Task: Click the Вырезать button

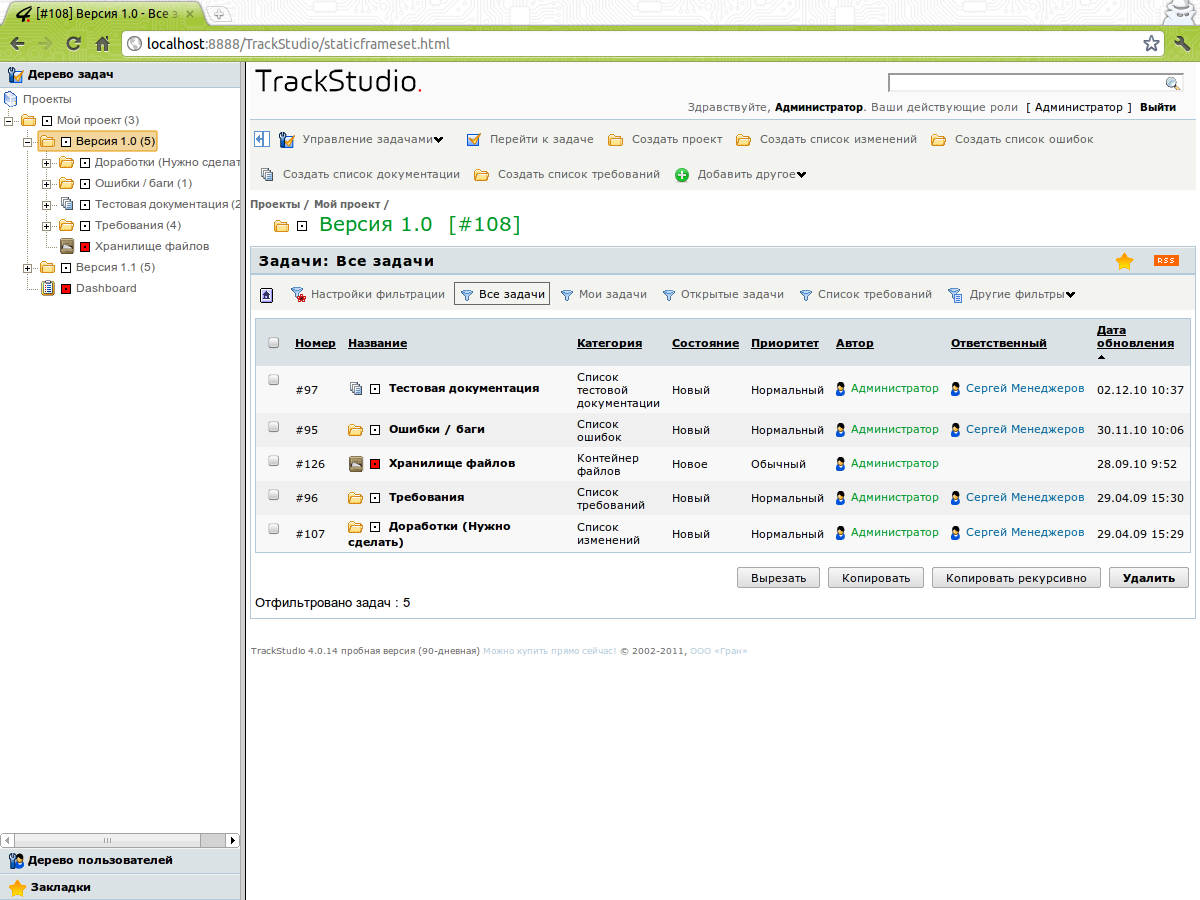Action: click(x=778, y=578)
